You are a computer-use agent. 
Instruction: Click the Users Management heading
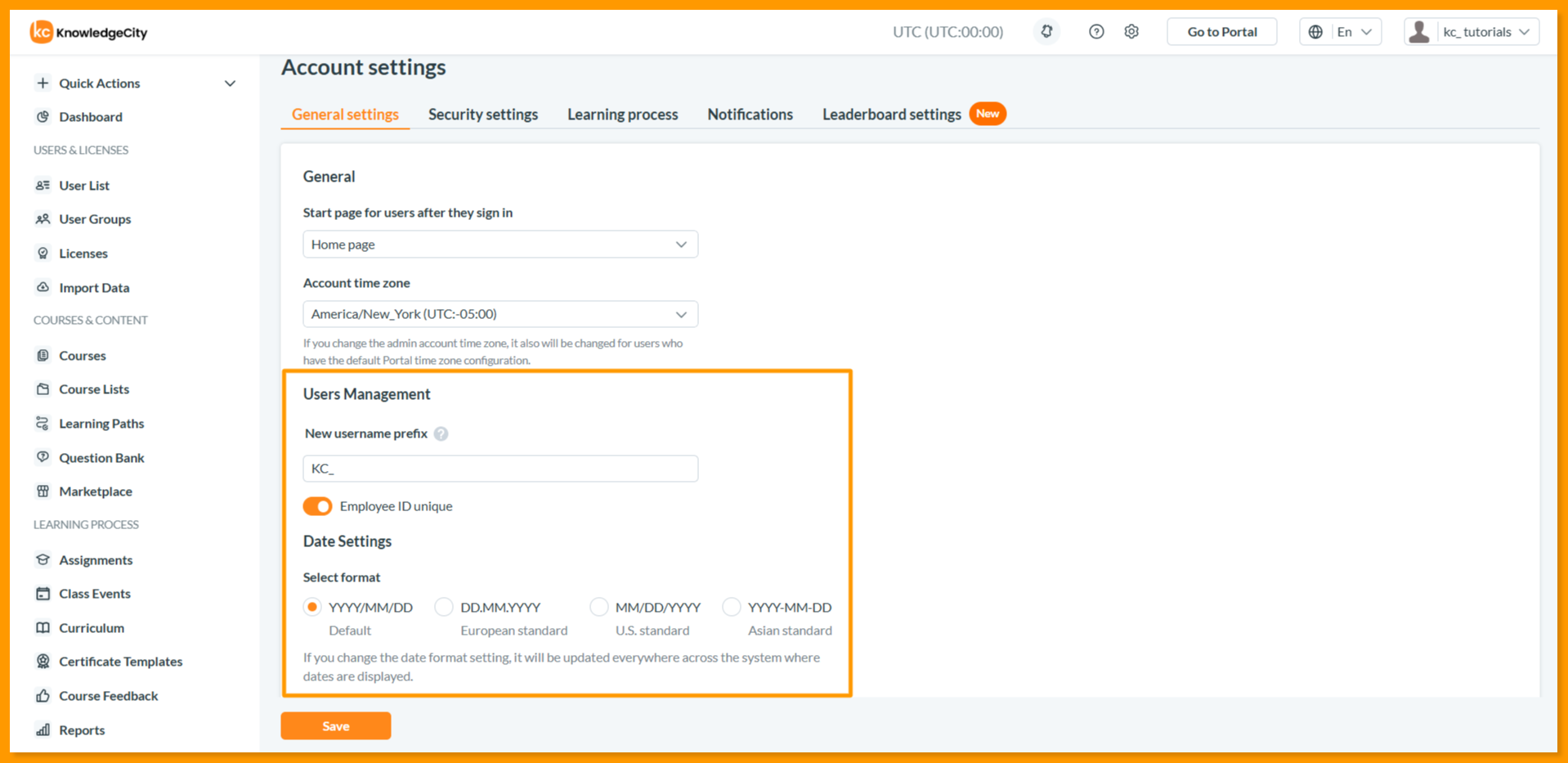click(366, 394)
